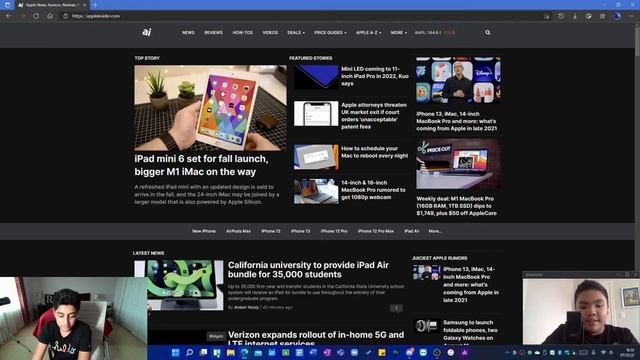640x360 pixels.
Task: Click the MacBook Pro webcam story thumbnail
Action: click(316, 191)
